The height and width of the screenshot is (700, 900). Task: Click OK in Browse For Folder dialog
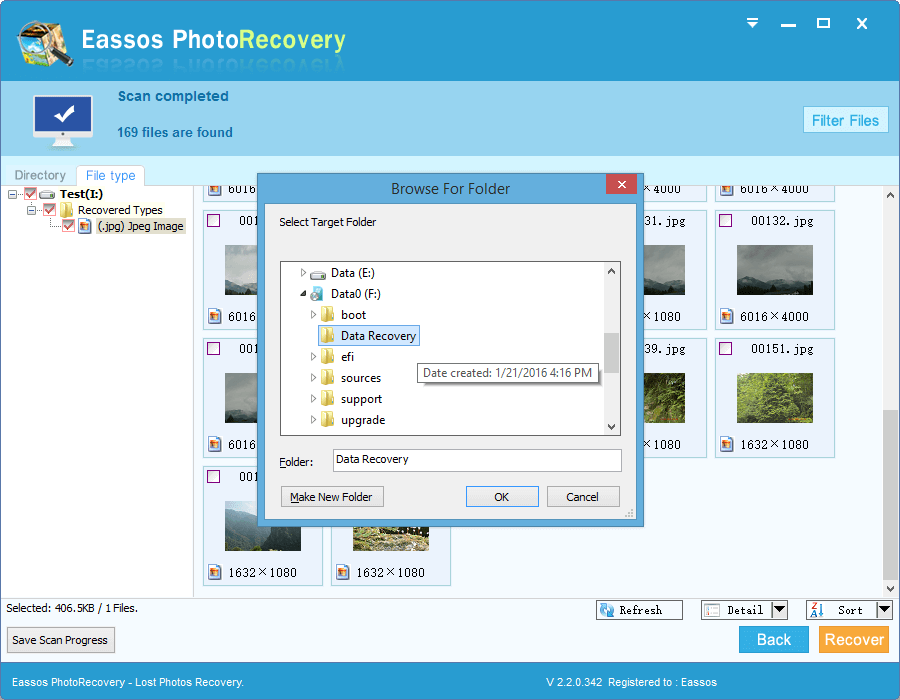coord(502,497)
